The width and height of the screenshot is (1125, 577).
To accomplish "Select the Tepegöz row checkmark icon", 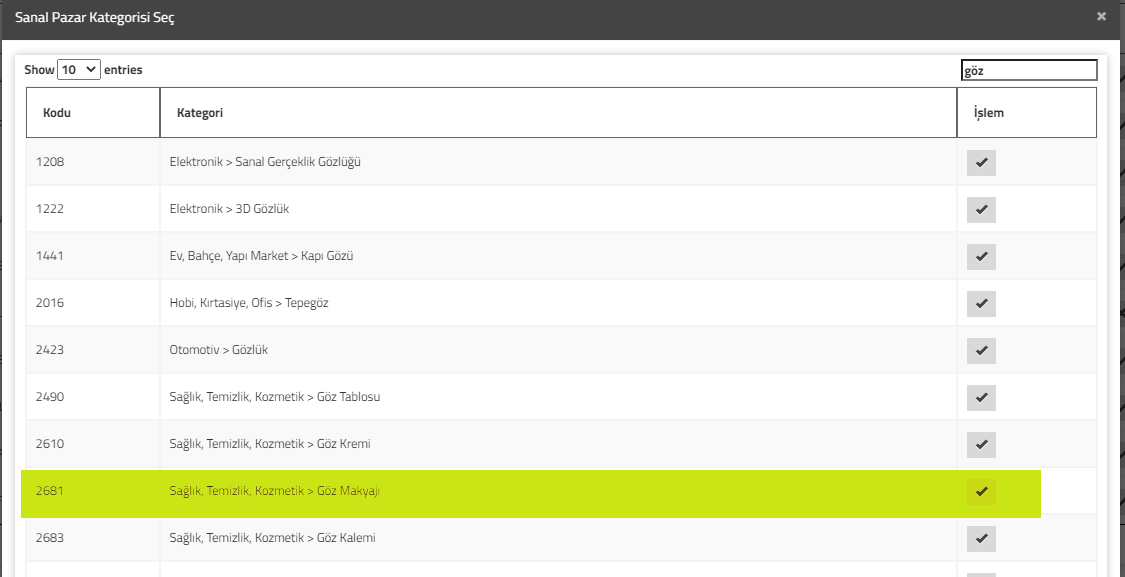I will click(x=981, y=304).
